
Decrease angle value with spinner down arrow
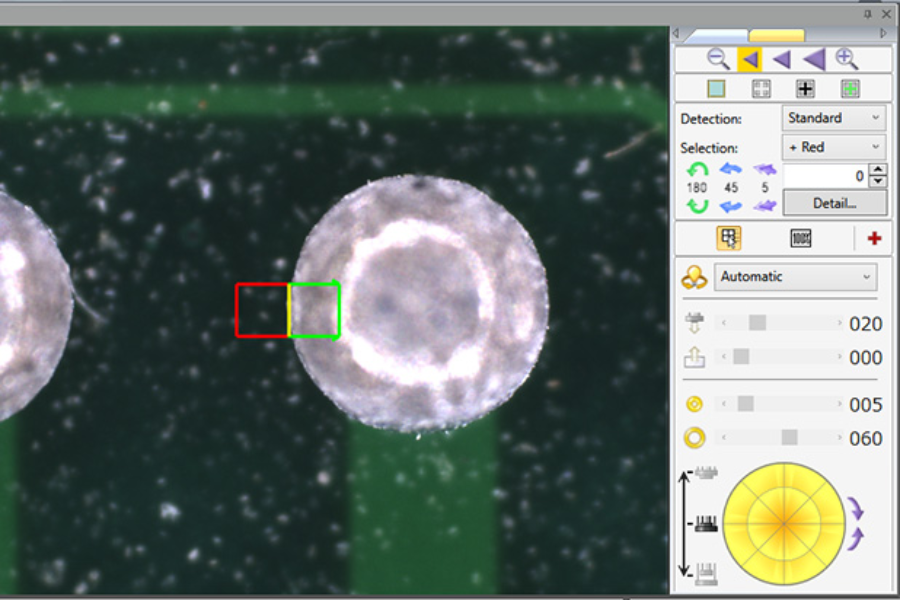pos(878,181)
